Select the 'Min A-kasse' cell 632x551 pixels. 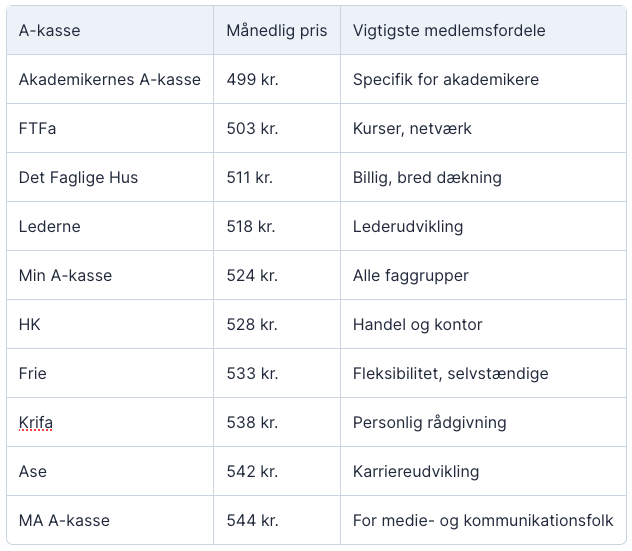point(65,275)
